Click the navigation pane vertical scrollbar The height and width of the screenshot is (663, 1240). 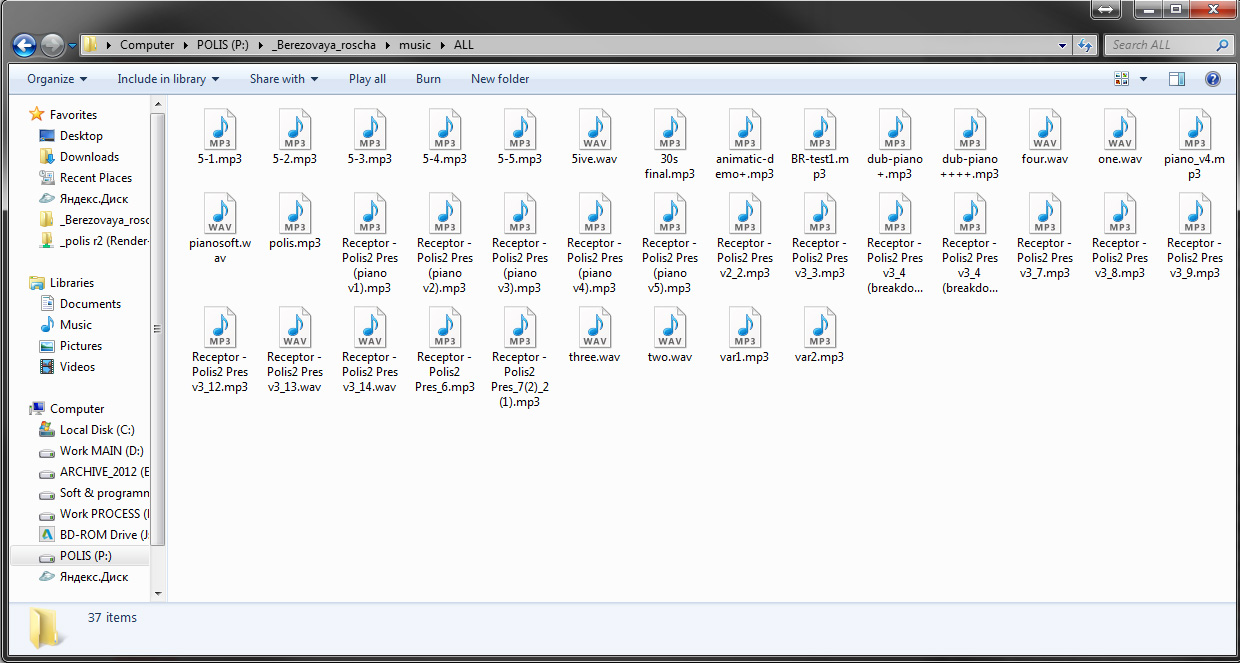158,329
